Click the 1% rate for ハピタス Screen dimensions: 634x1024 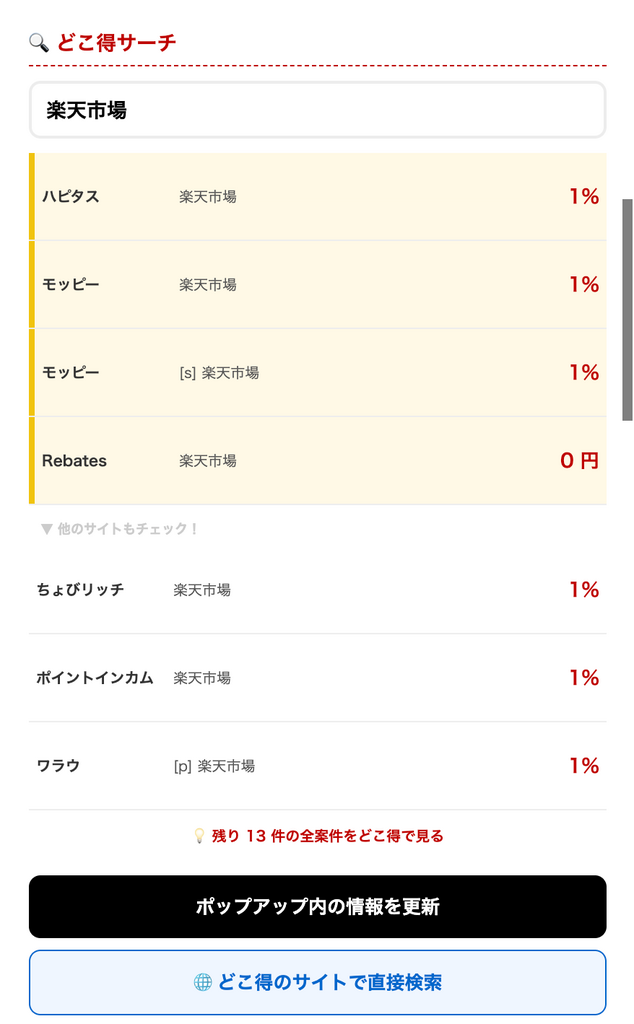(584, 197)
